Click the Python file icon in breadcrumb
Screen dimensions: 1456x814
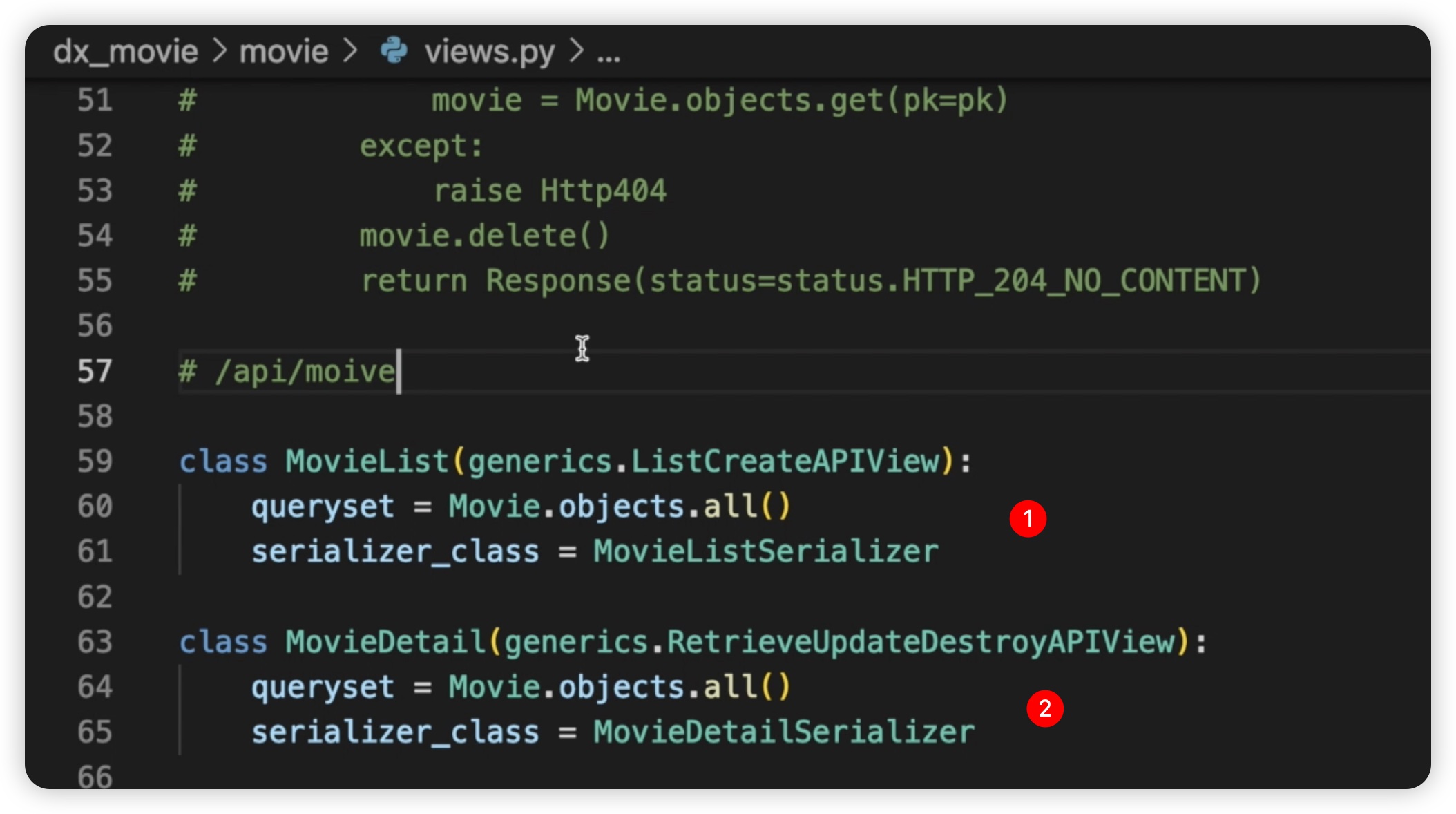click(394, 50)
